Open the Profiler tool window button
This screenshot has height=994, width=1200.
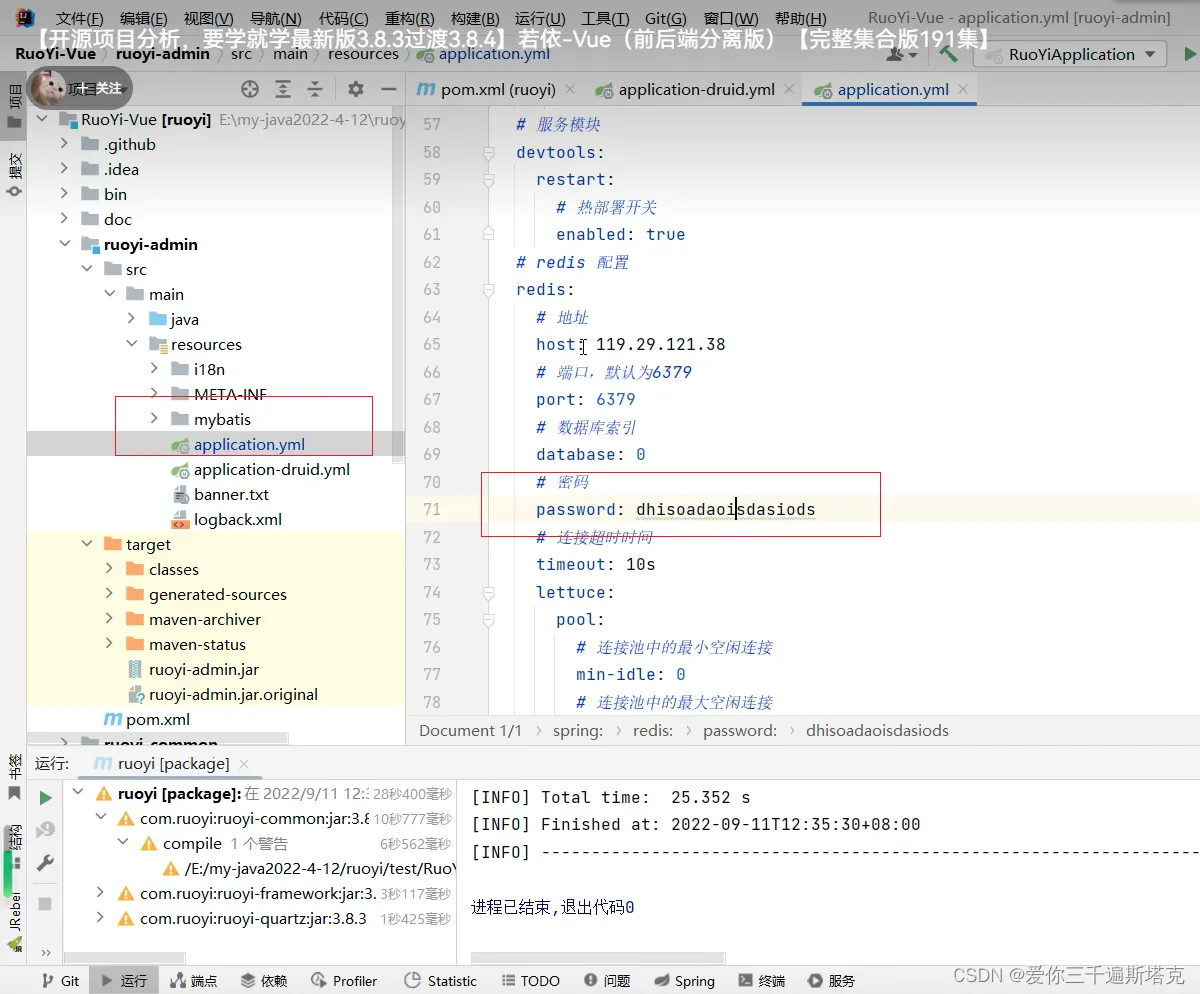tap(344, 981)
